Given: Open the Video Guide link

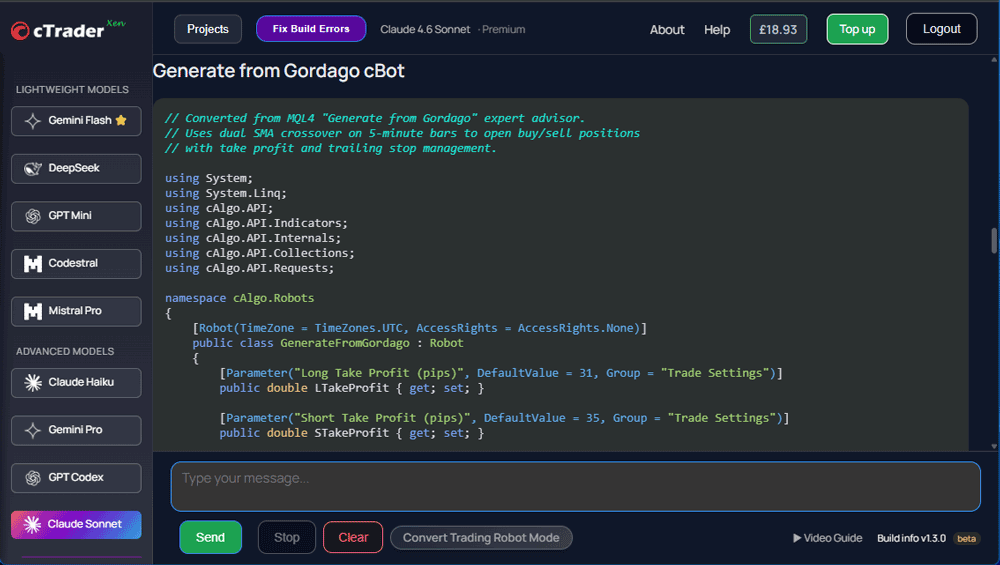Looking at the screenshot, I should [828, 538].
